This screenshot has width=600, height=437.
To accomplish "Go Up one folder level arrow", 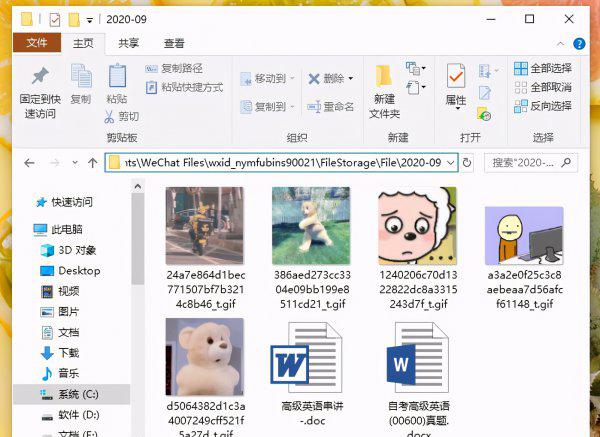I will tap(92, 163).
